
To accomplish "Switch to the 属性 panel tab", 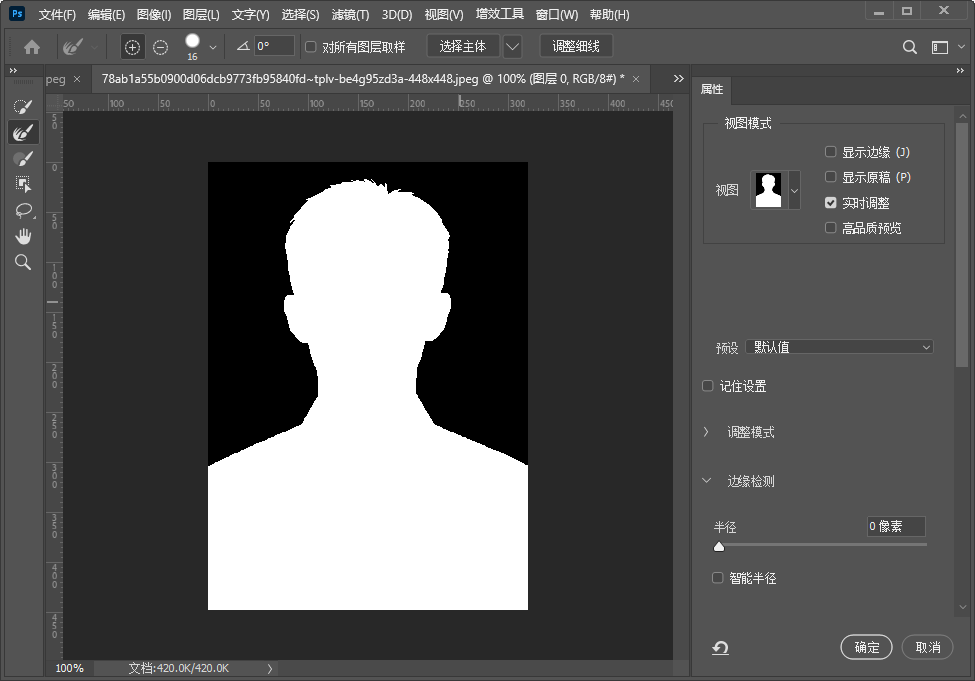I will [x=712, y=90].
